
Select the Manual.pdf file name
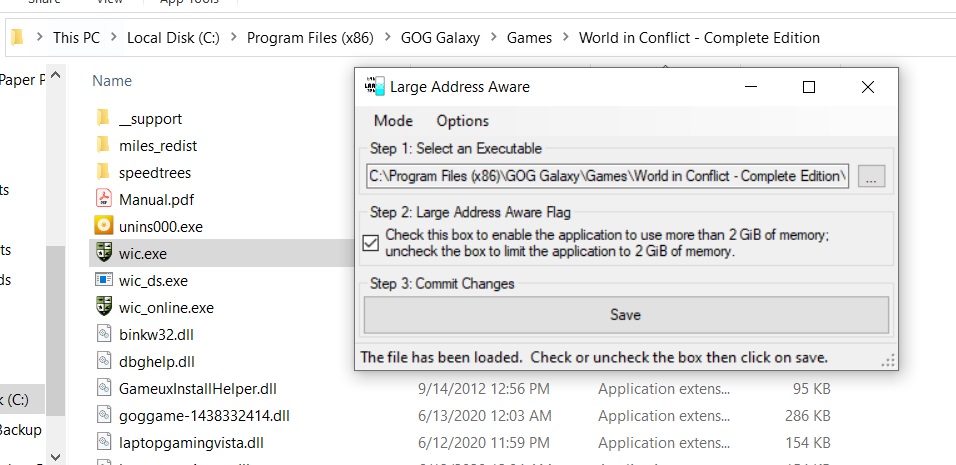(x=157, y=199)
